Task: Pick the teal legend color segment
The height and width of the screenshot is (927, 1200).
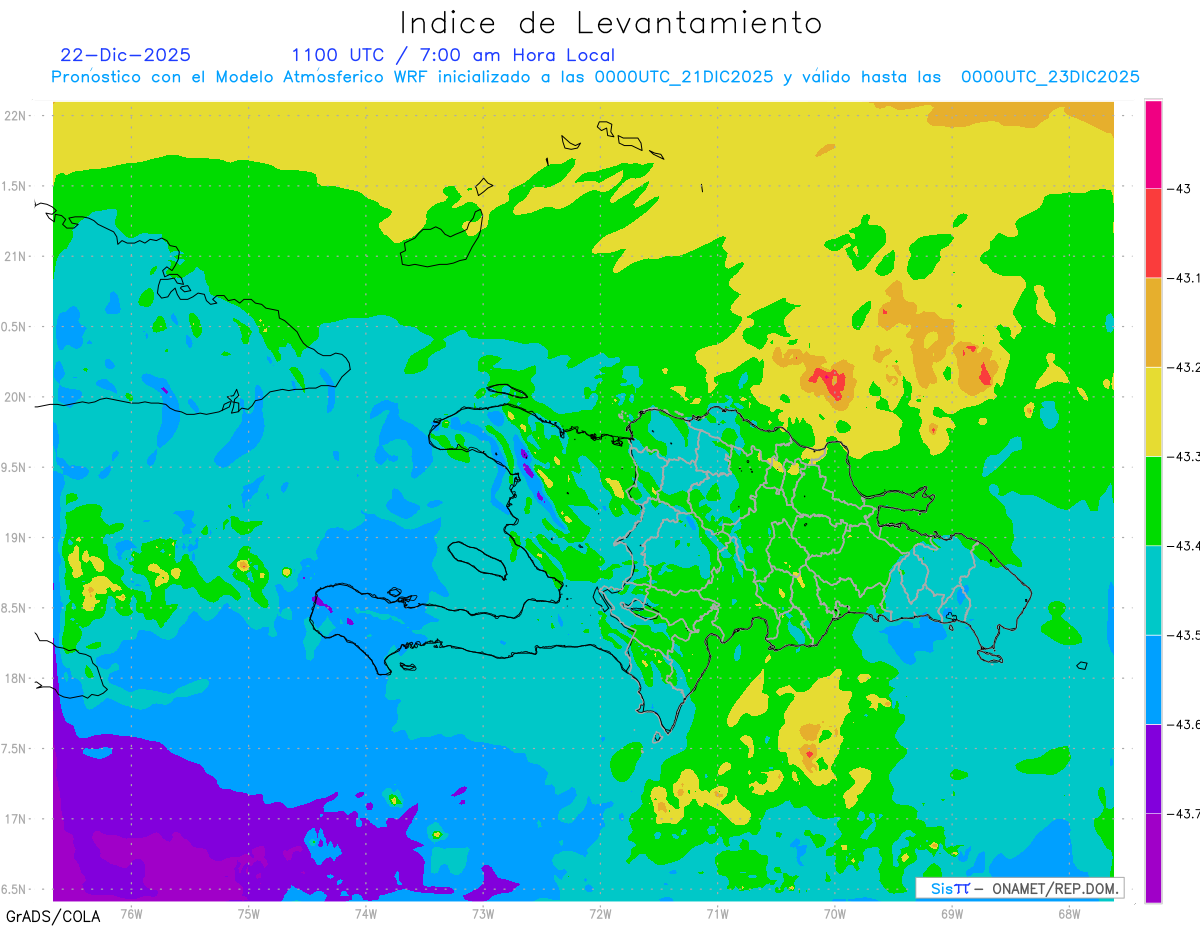Action: (1153, 590)
